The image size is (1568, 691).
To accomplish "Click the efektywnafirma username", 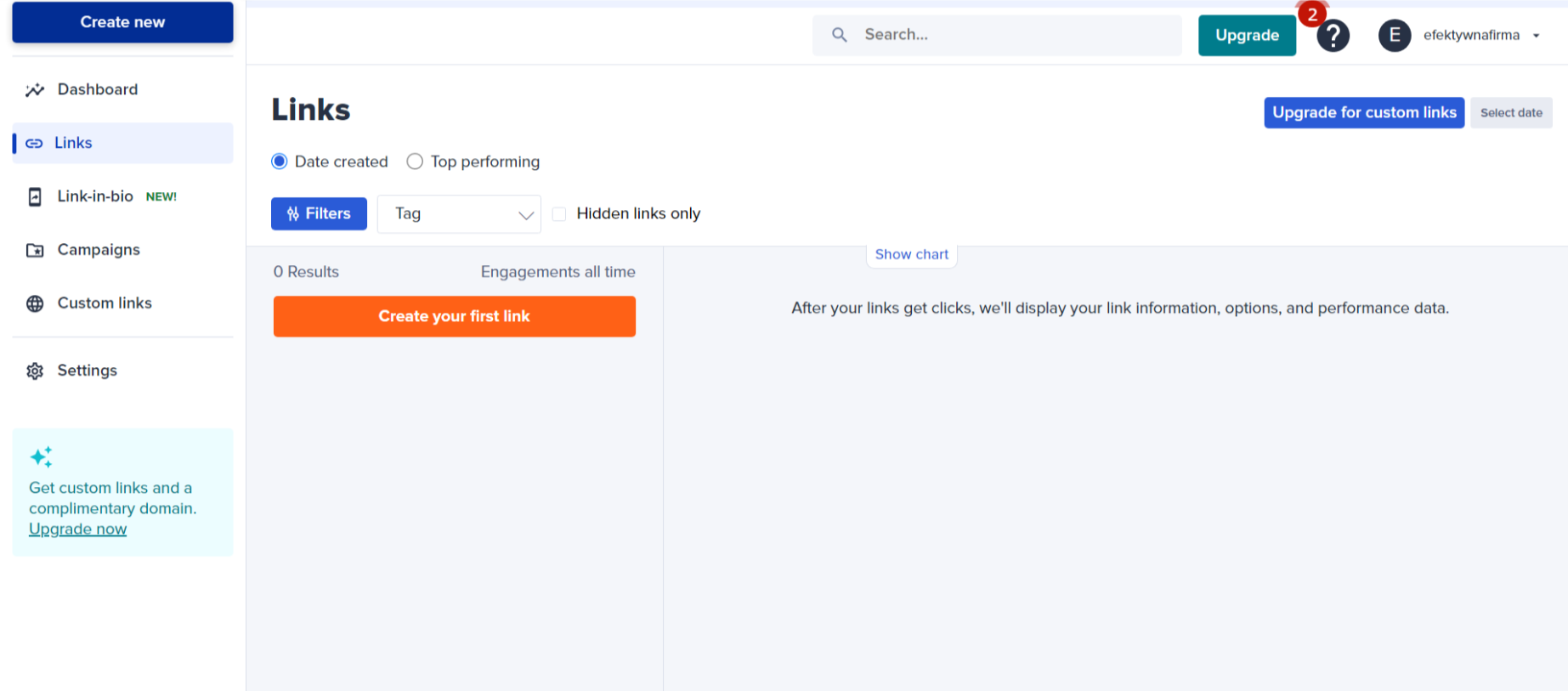I will pos(1471,36).
